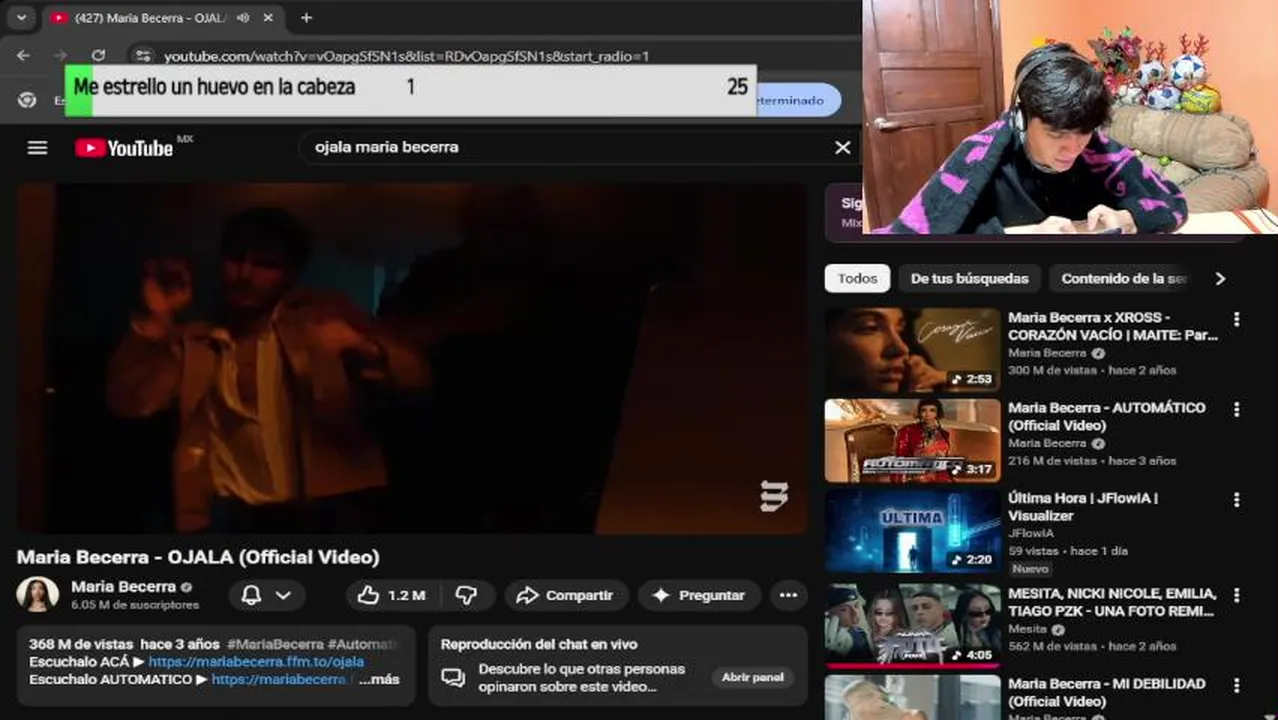This screenshot has width=1278, height=720.
Task: Click the Abrir panel chat button
Action: (x=753, y=677)
